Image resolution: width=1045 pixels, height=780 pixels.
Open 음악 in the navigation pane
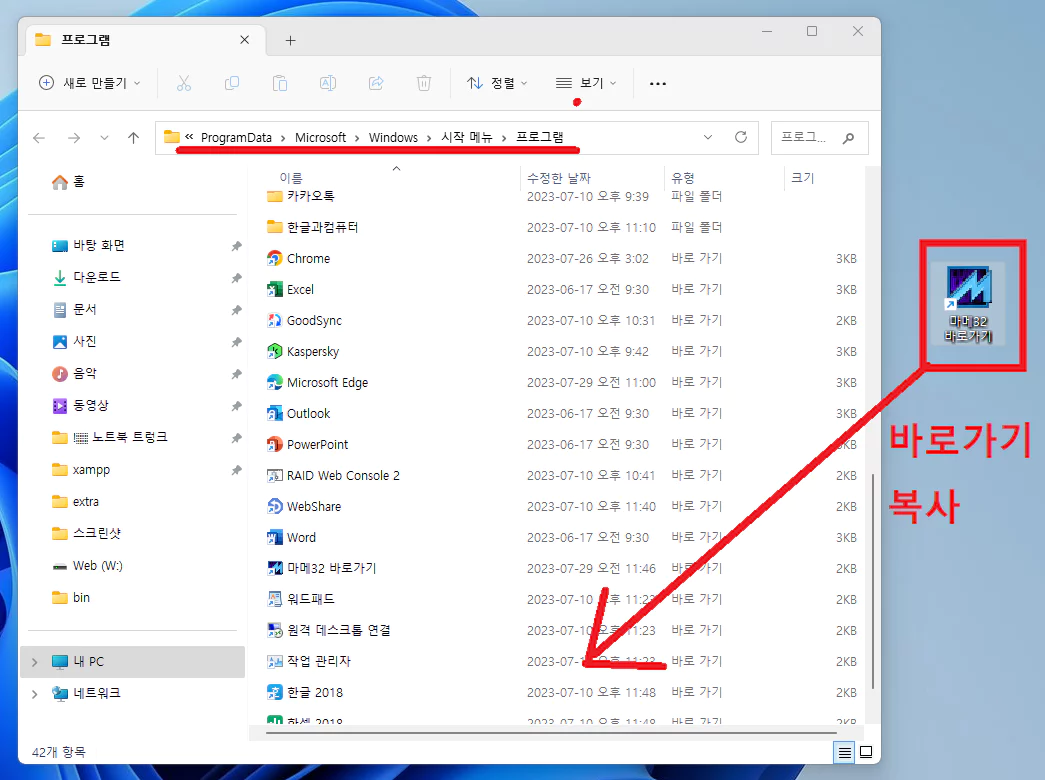pyautogui.click(x=75, y=373)
